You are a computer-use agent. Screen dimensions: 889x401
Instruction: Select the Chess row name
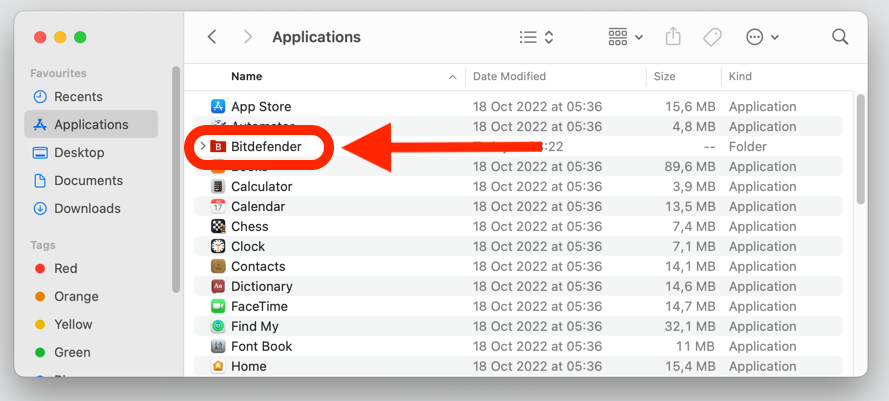click(249, 226)
